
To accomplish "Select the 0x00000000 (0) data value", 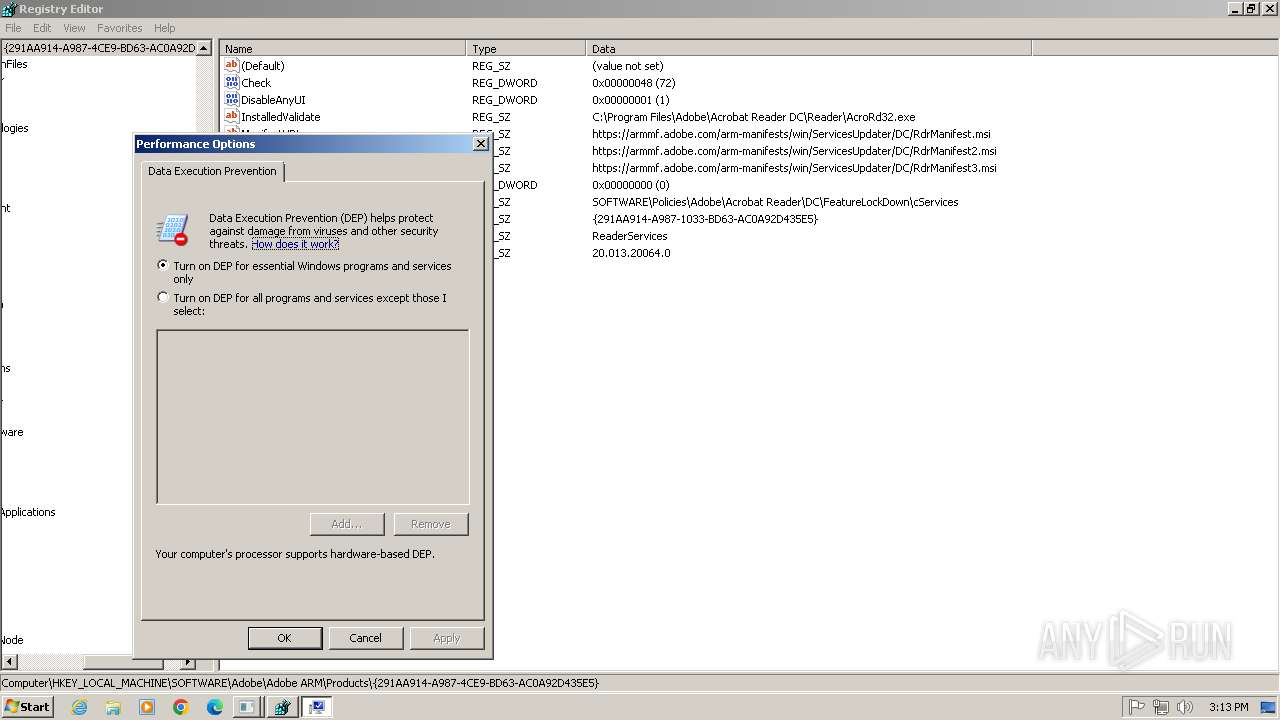I will [630, 185].
